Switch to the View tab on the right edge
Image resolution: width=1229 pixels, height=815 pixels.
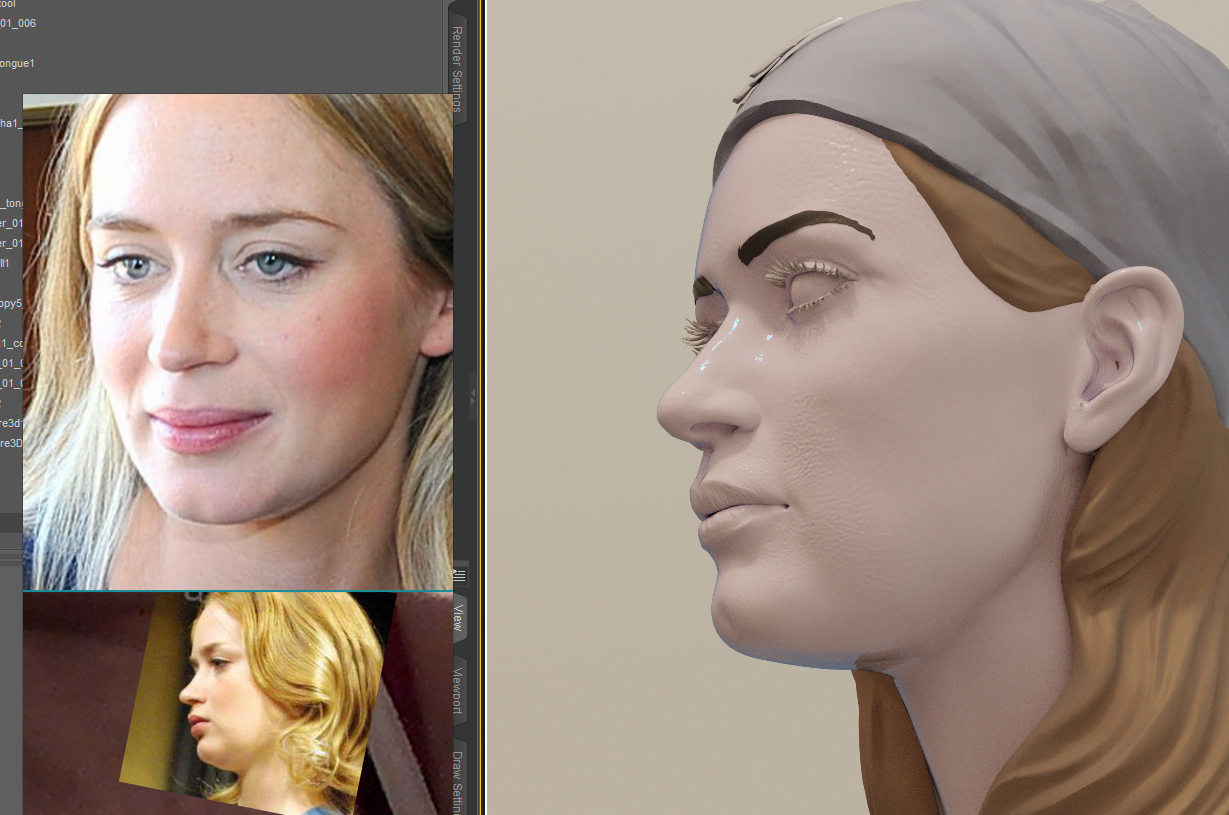[x=458, y=618]
